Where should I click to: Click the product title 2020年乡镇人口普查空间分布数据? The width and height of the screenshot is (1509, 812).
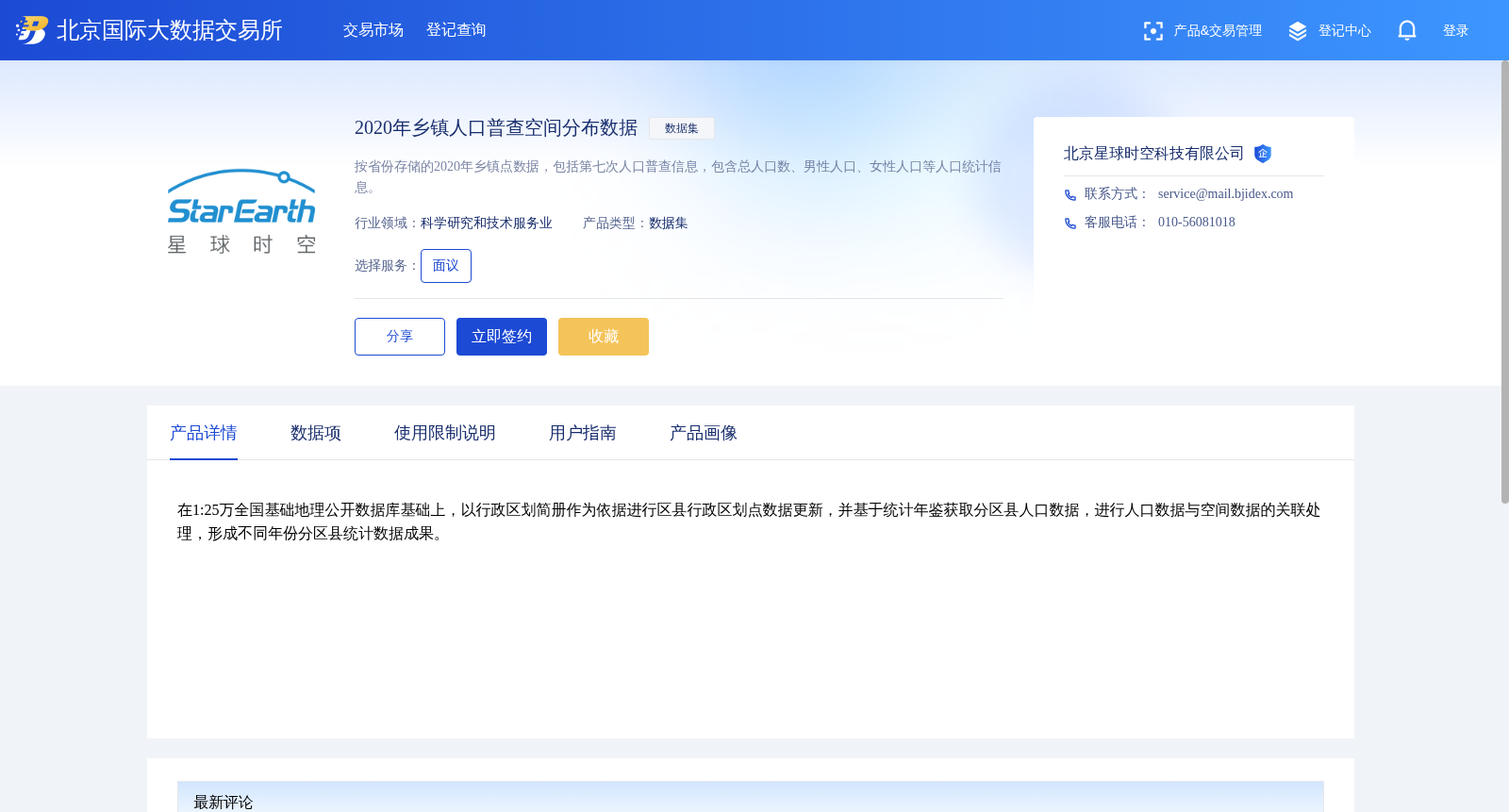[x=496, y=127]
